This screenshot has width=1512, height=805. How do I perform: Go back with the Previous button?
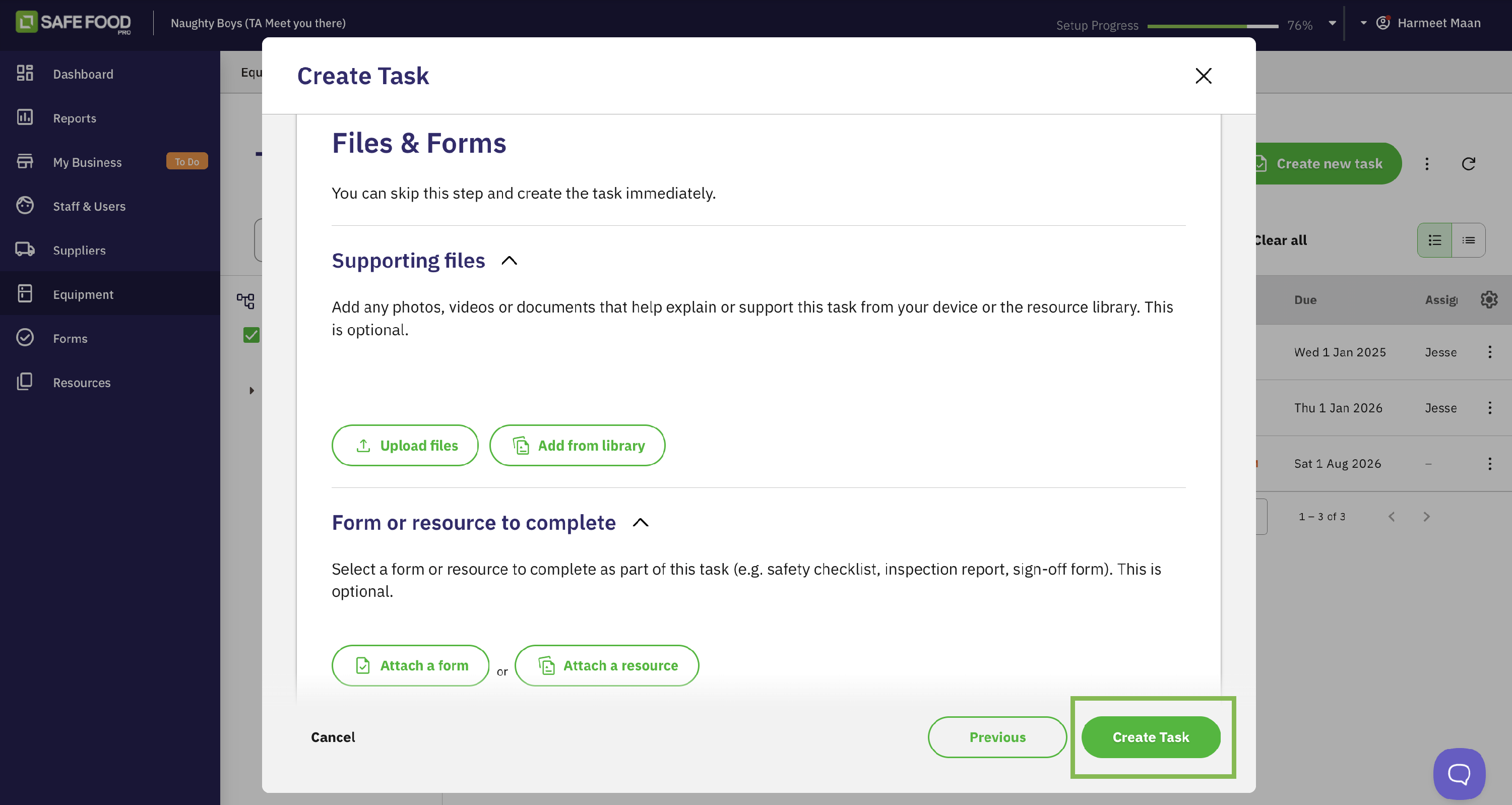click(x=997, y=737)
